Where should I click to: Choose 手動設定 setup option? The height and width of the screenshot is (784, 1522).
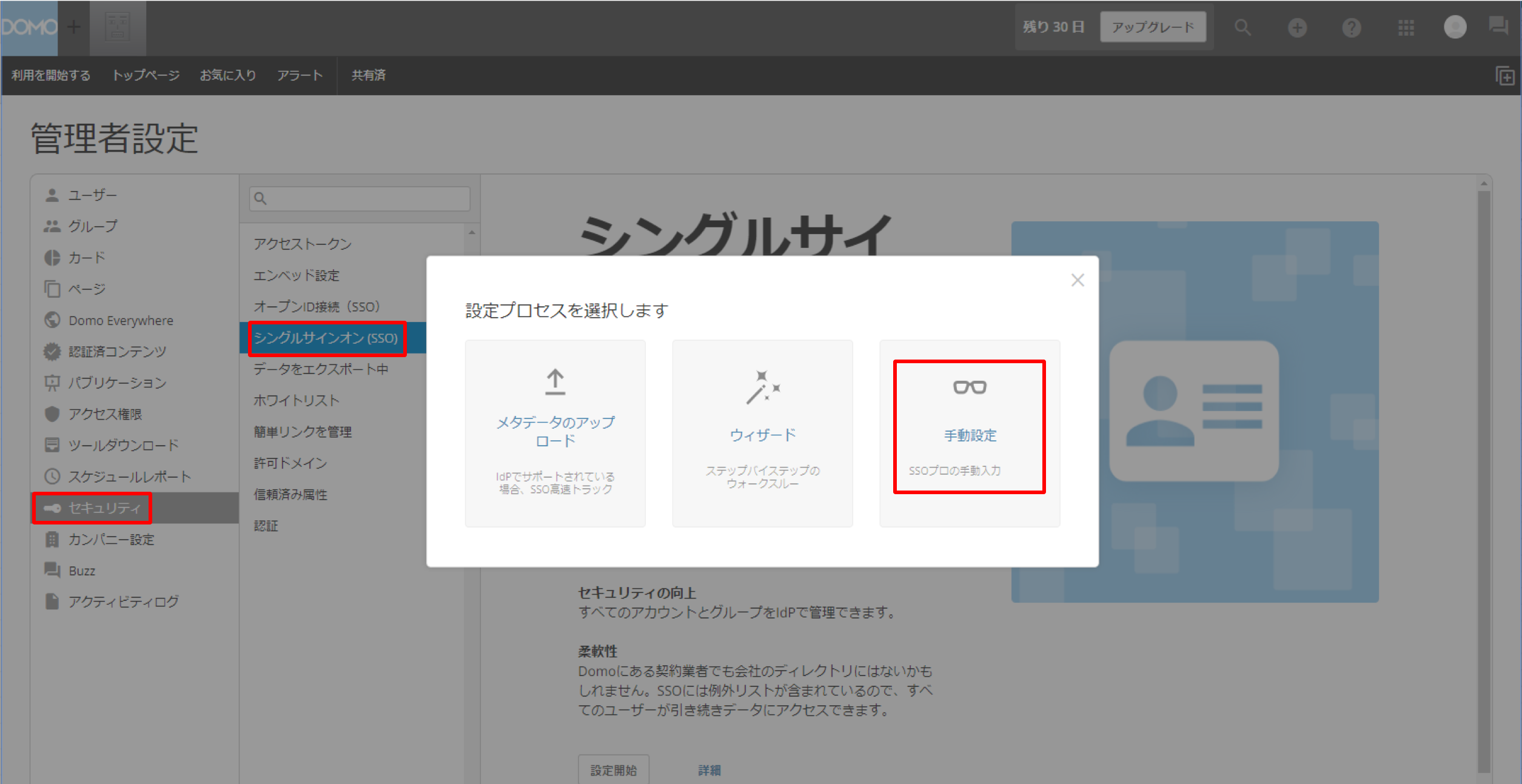(x=970, y=434)
